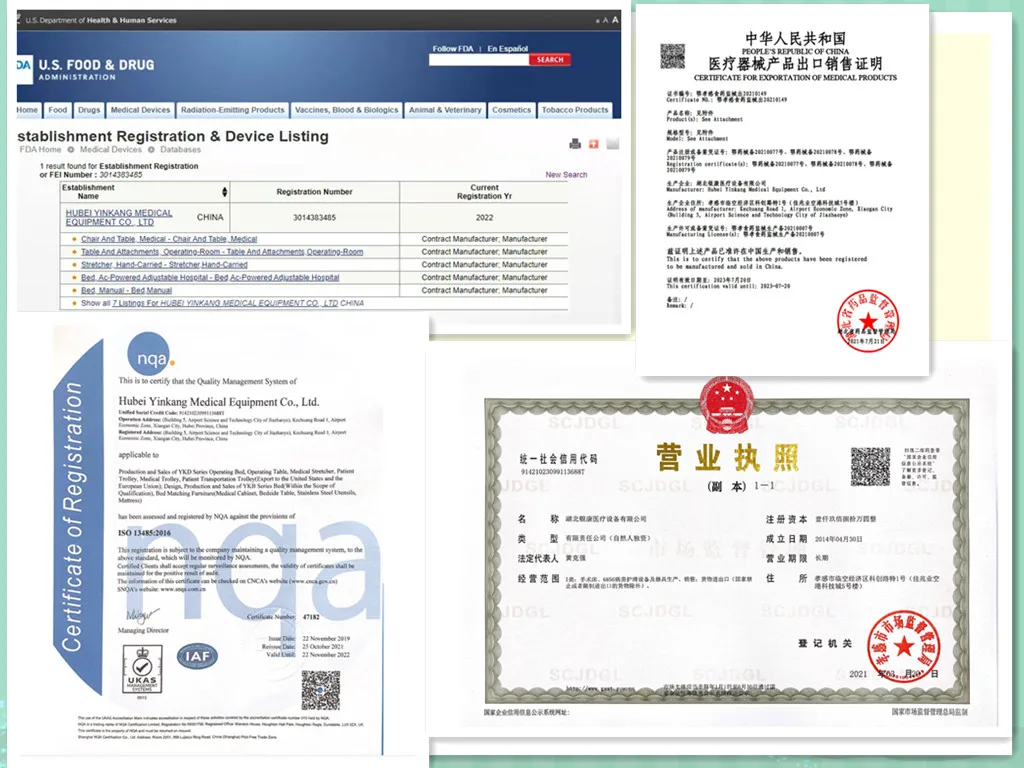Screen dimensions: 1024x768
Task: Click the Certificate Number 47182 value
Action: click(x=311, y=616)
